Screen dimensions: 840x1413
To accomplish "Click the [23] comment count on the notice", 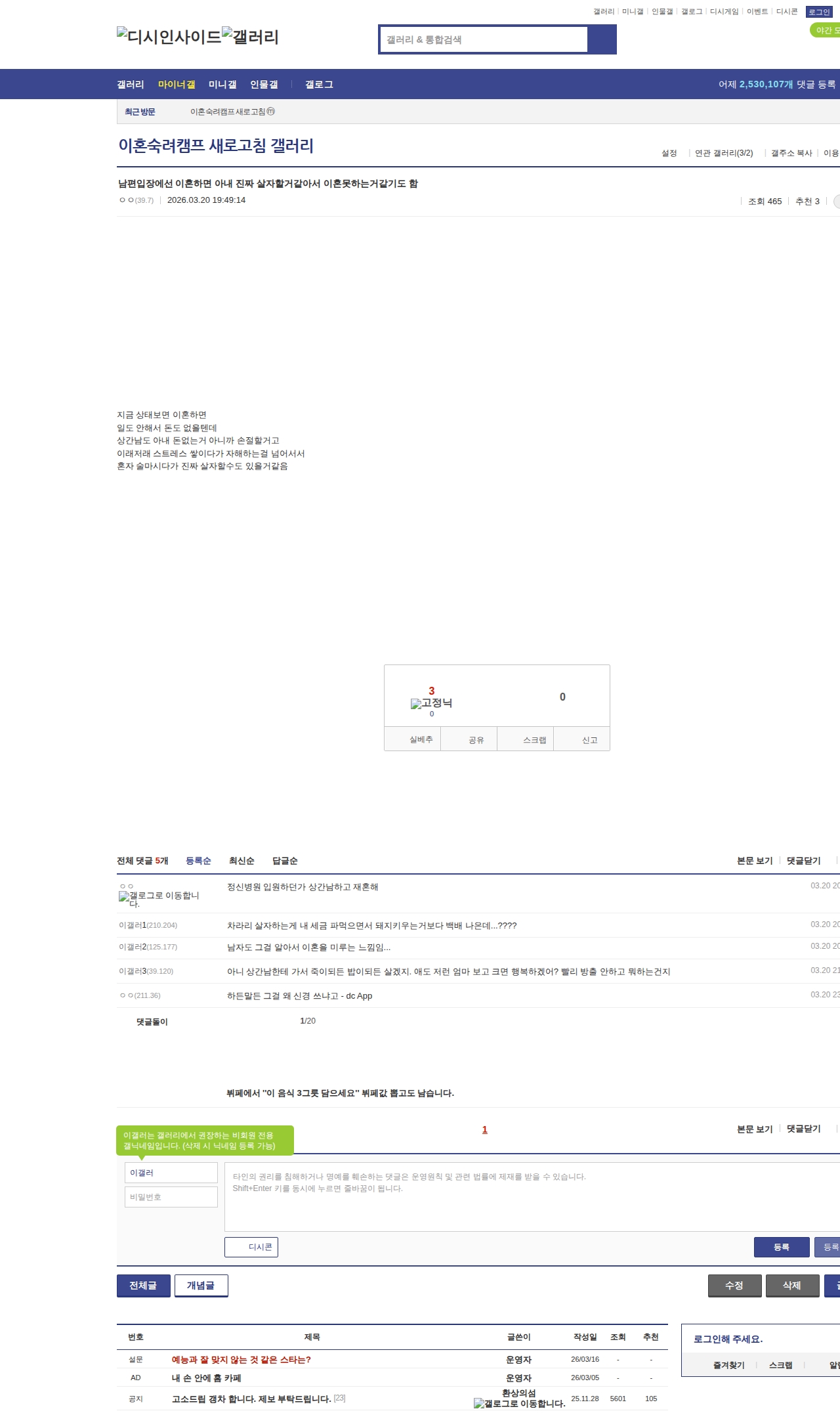I will click(339, 1398).
